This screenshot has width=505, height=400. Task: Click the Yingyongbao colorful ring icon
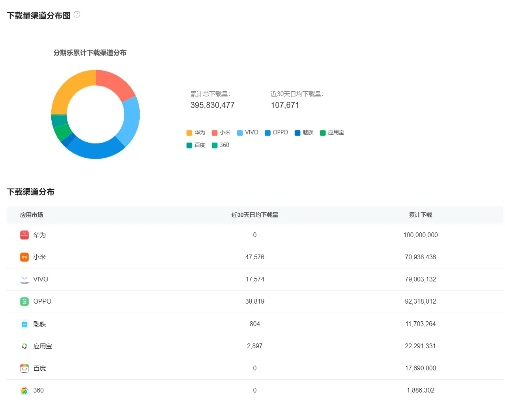pos(24,346)
